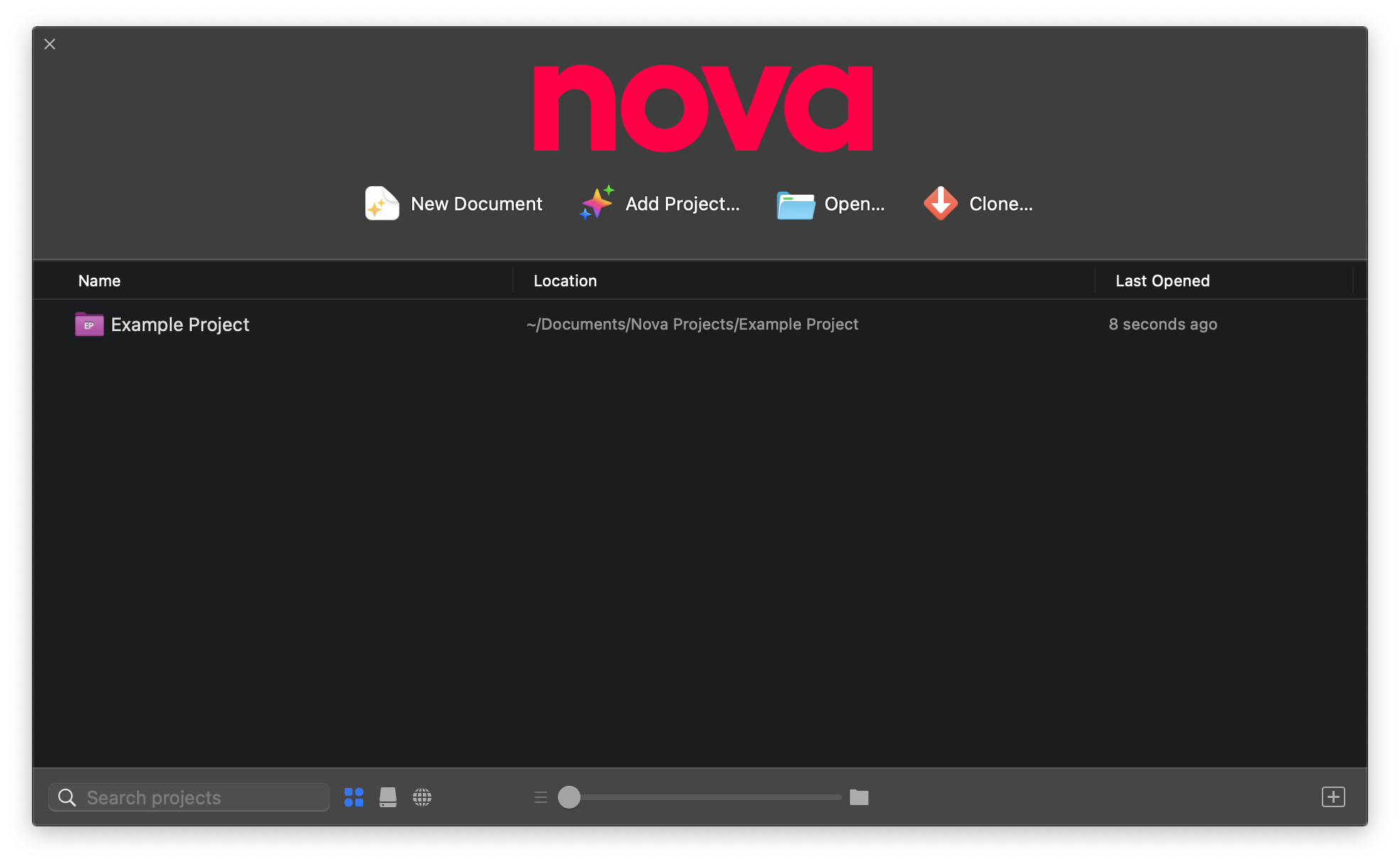1400x864 pixels.
Task: Sort projects by Name column header
Action: tap(99, 281)
